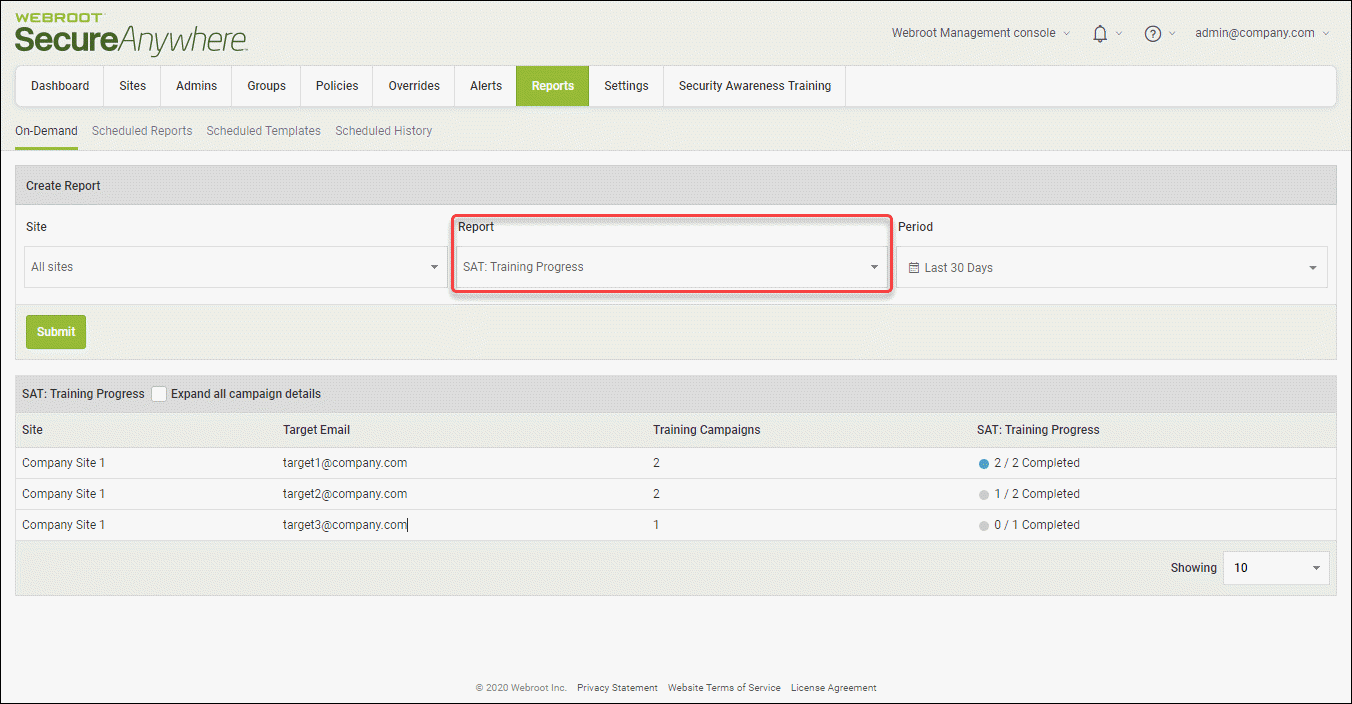Select the On-Demand sub-tab

[46, 131]
